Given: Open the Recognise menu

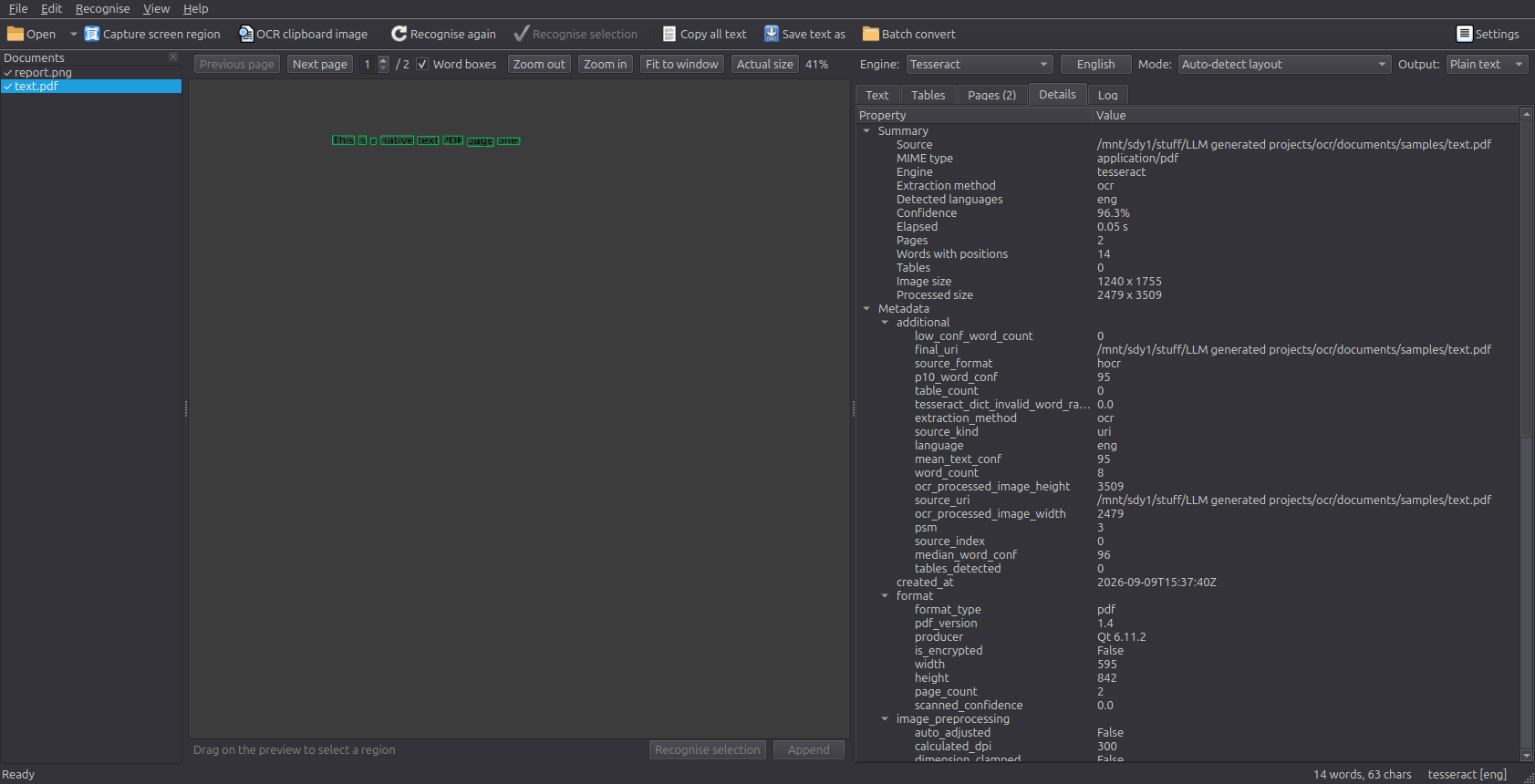Looking at the screenshot, I should [102, 8].
